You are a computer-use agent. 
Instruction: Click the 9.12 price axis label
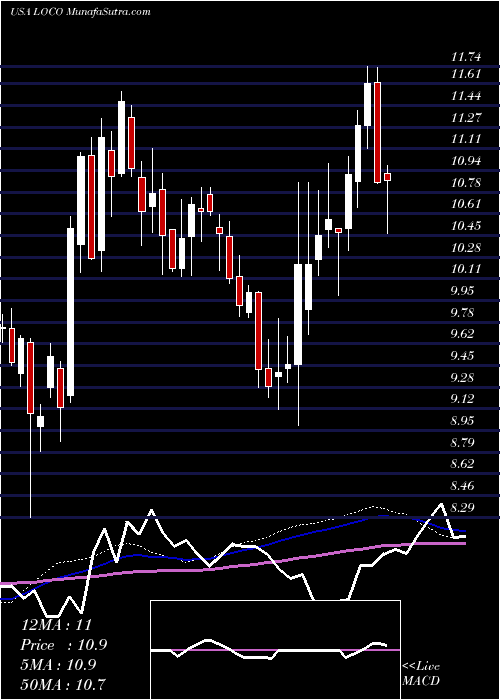464,399
